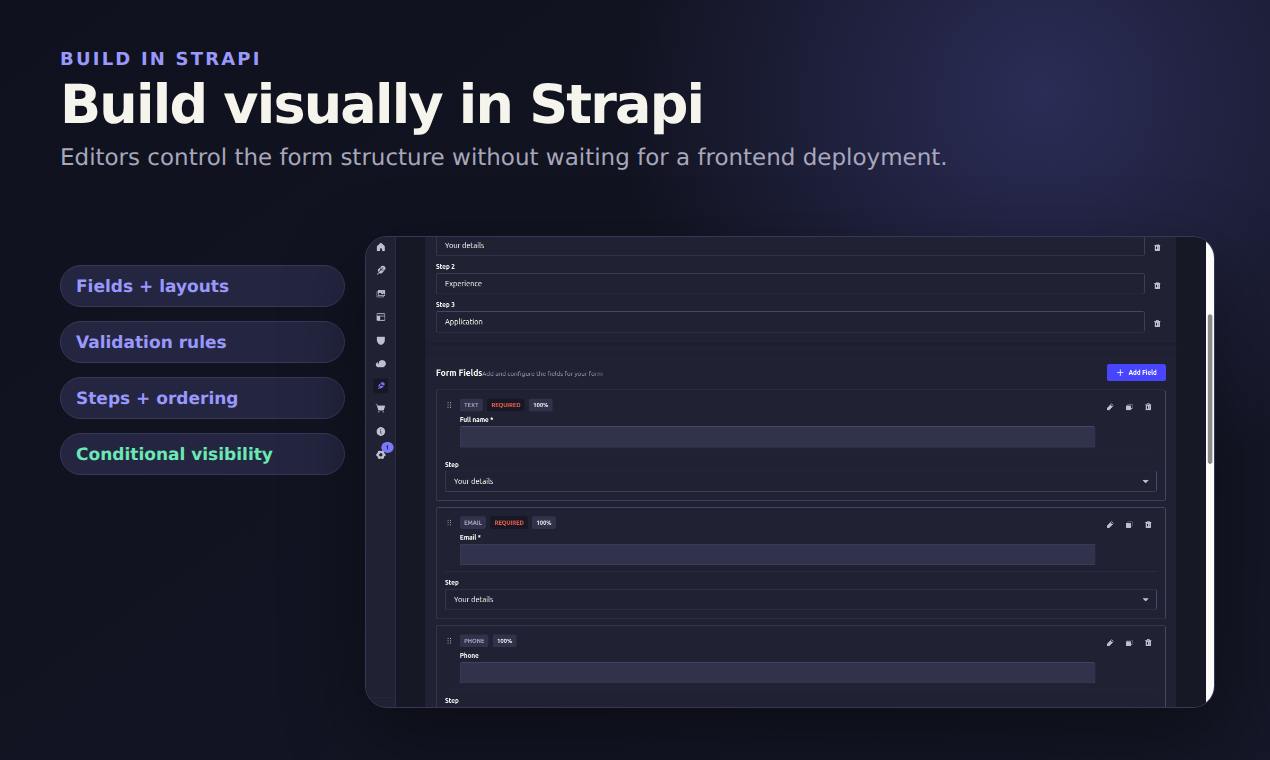Image resolution: width=1270 pixels, height=760 pixels.
Task: Open Content-Type Builder layout icon in sidebar
Action: click(381, 317)
